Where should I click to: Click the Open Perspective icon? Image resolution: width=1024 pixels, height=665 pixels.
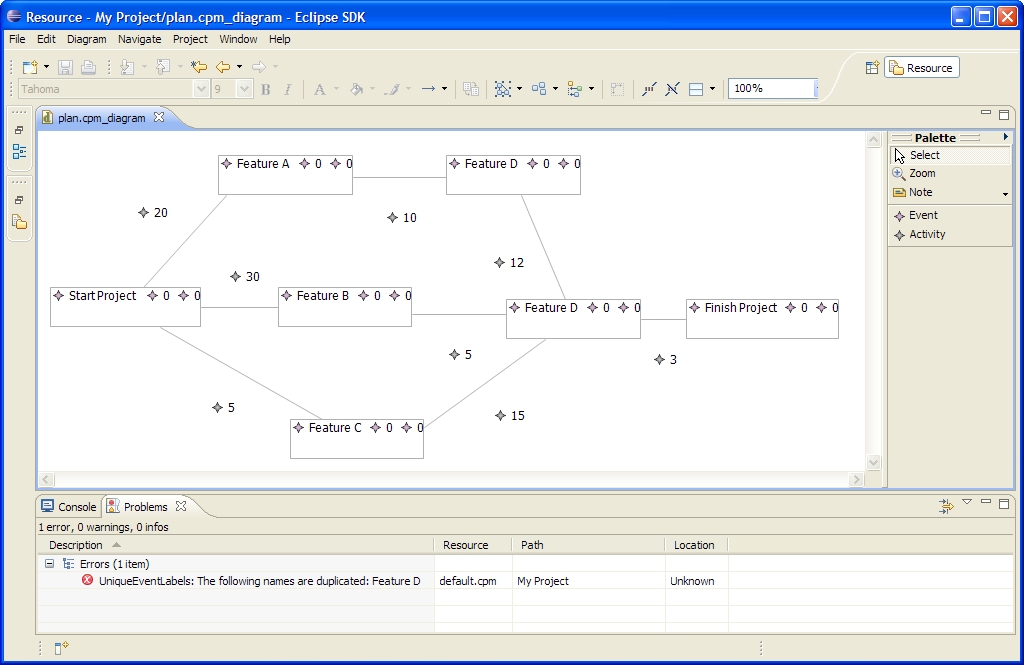click(x=872, y=68)
